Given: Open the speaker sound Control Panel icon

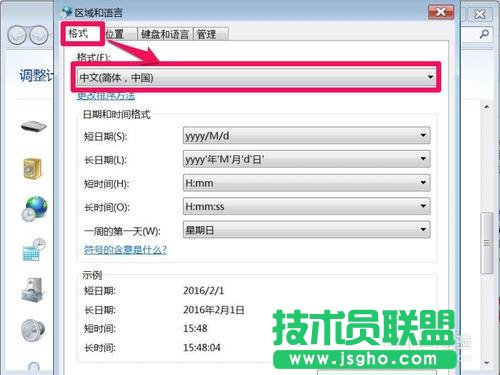Looking at the screenshot, I should [33, 330].
